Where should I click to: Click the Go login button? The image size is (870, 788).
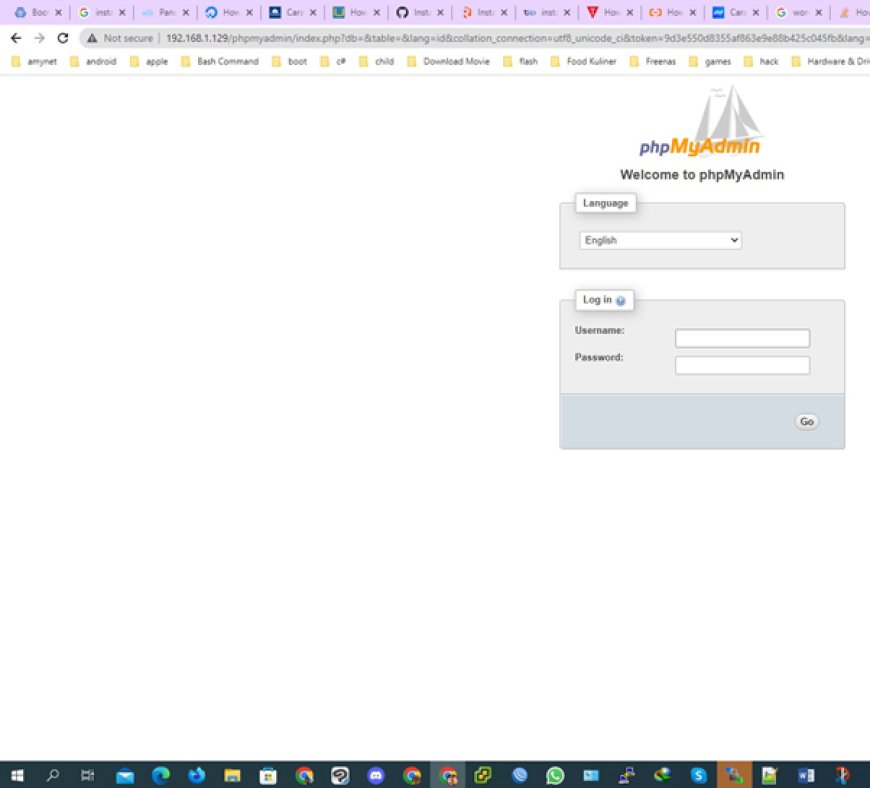point(806,422)
